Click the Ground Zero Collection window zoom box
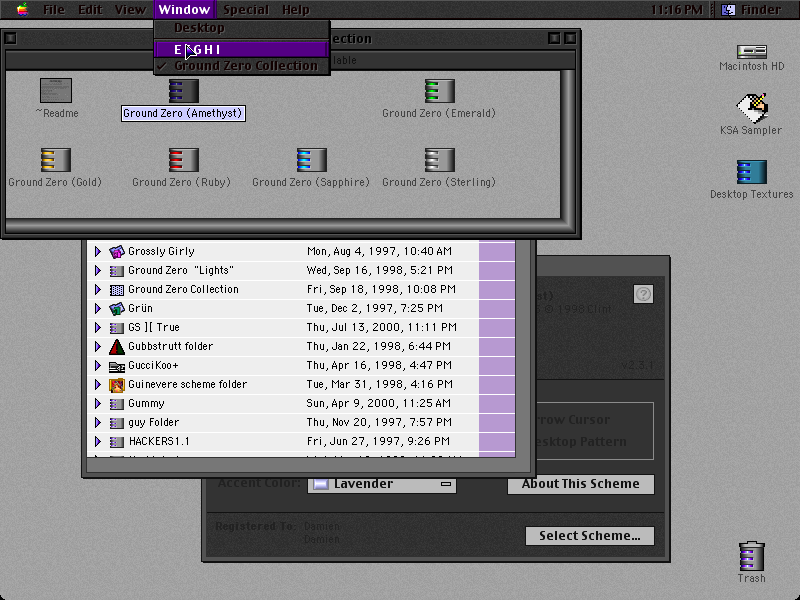The width and height of the screenshot is (800, 600). point(554,38)
